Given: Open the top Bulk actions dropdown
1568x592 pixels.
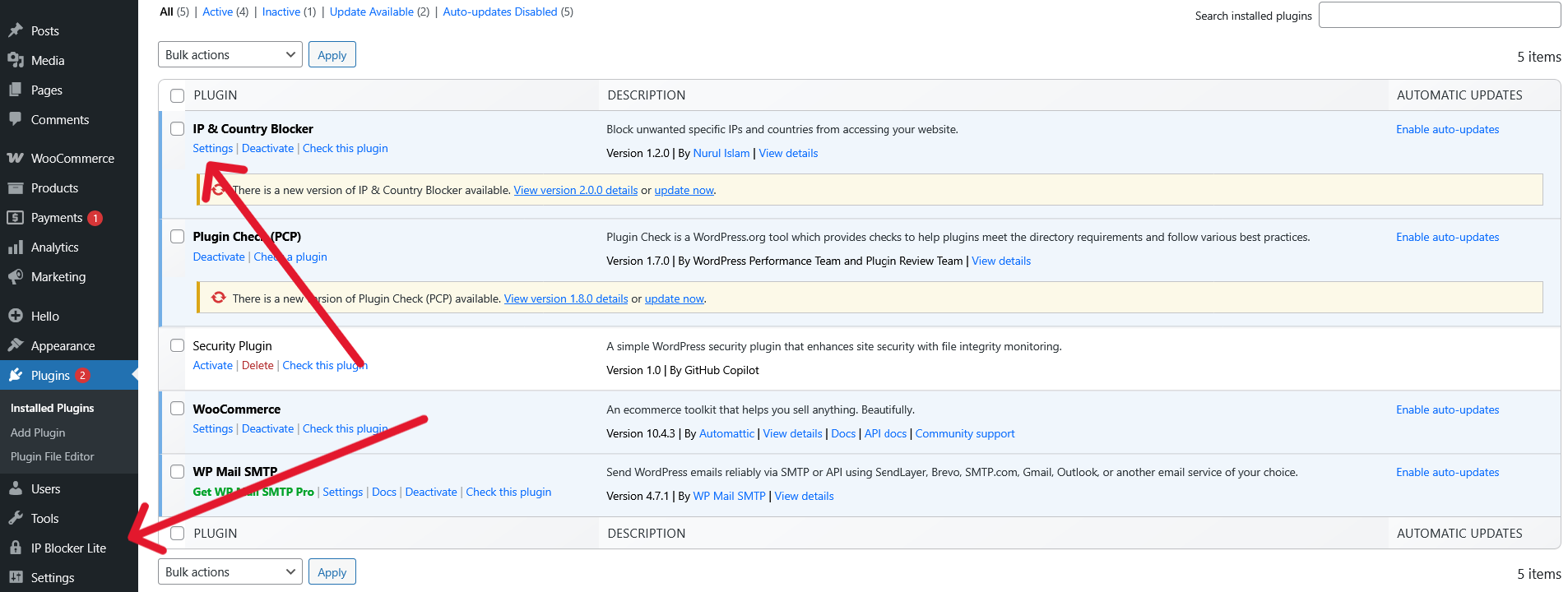Looking at the screenshot, I should tap(230, 55).
